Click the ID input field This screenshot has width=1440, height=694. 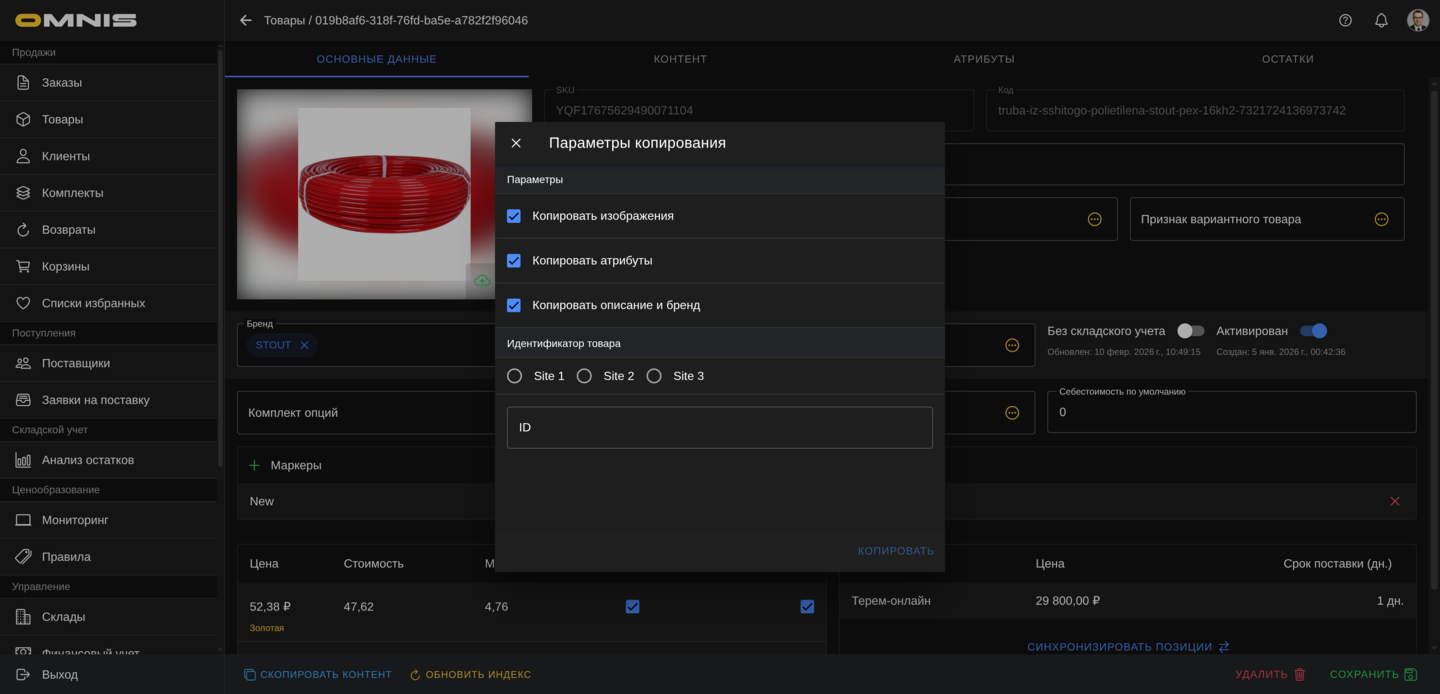click(x=719, y=427)
